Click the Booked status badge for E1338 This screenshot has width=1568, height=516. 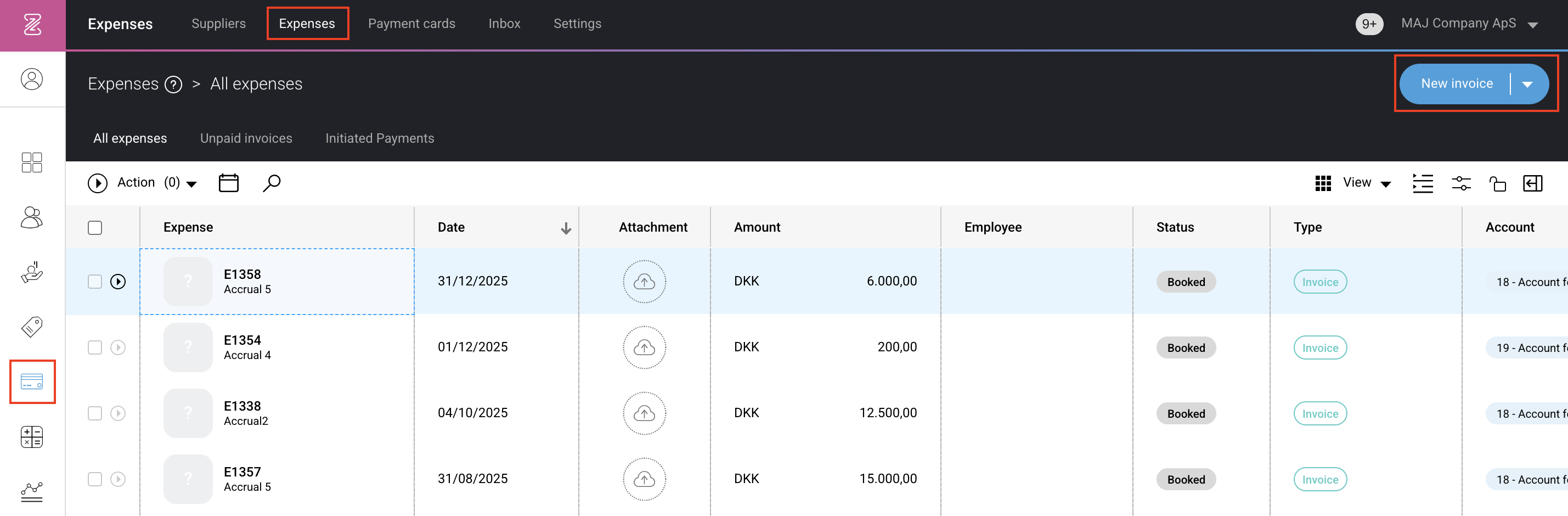coord(1186,414)
